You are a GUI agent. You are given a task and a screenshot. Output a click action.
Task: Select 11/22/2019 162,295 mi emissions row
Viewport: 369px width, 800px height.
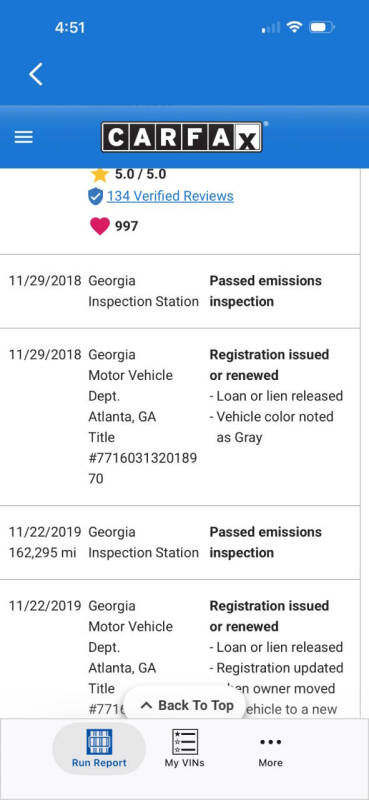180,542
